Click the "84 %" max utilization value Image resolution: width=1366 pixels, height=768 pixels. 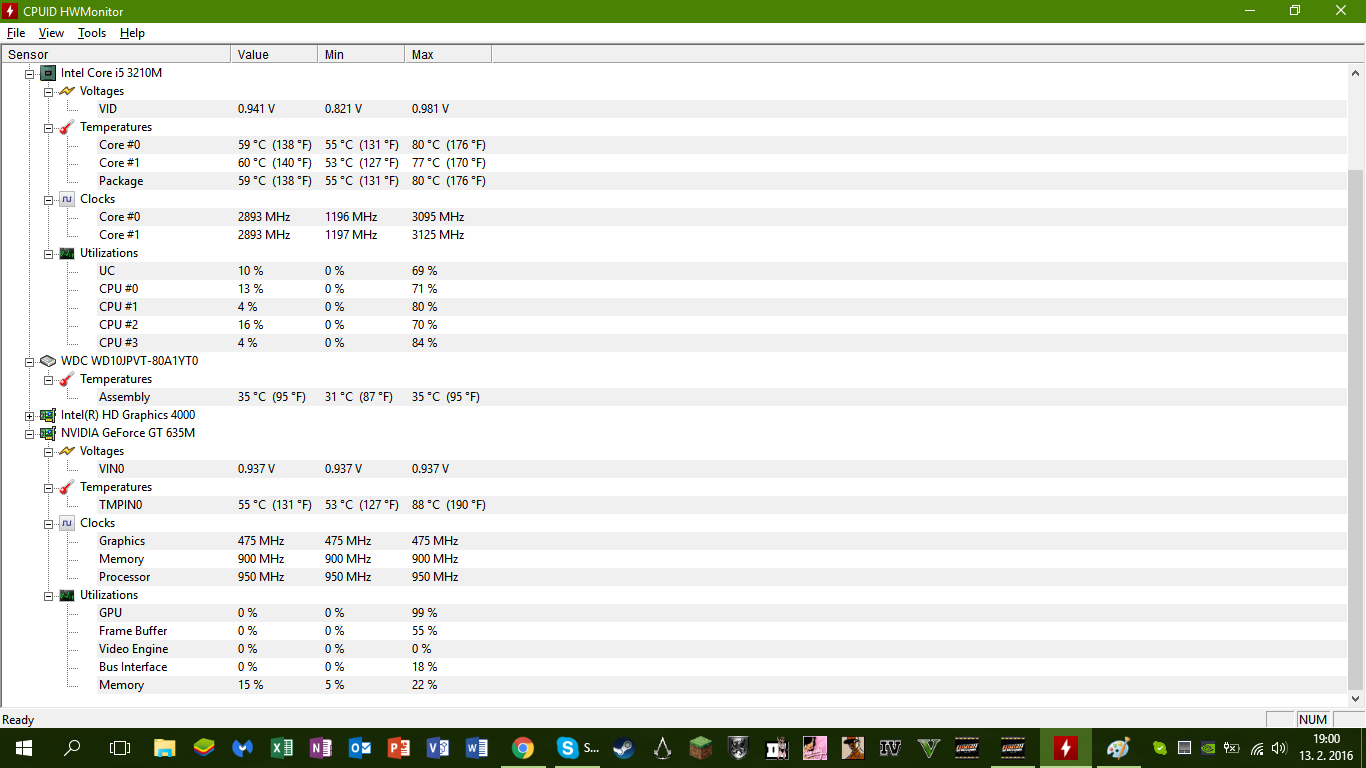(x=425, y=343)
